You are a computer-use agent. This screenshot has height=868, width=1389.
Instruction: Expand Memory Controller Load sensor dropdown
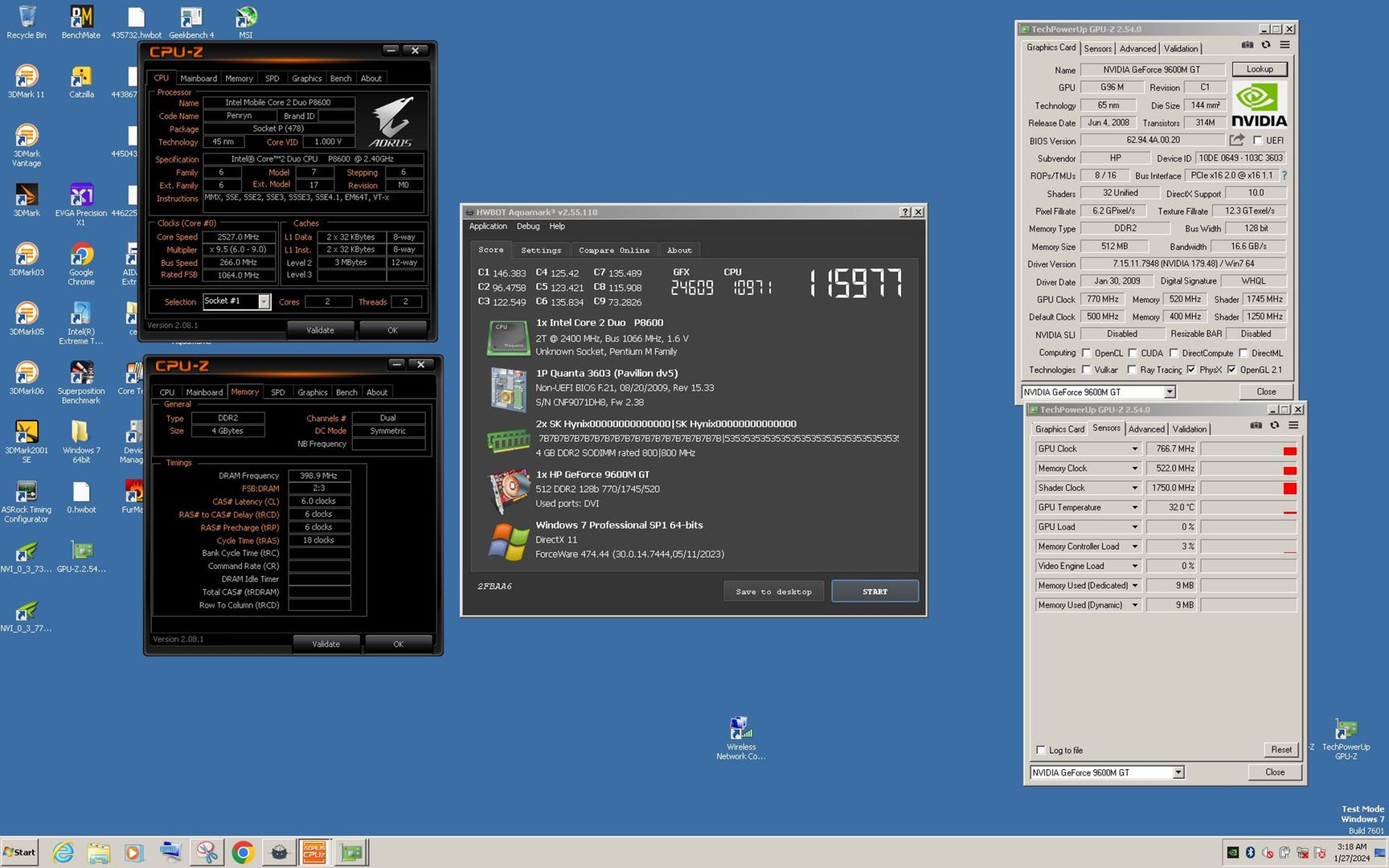1135,547
